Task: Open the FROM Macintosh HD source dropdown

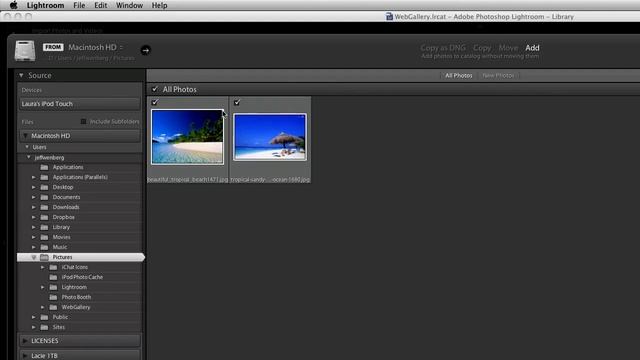Action: point(96,47)
